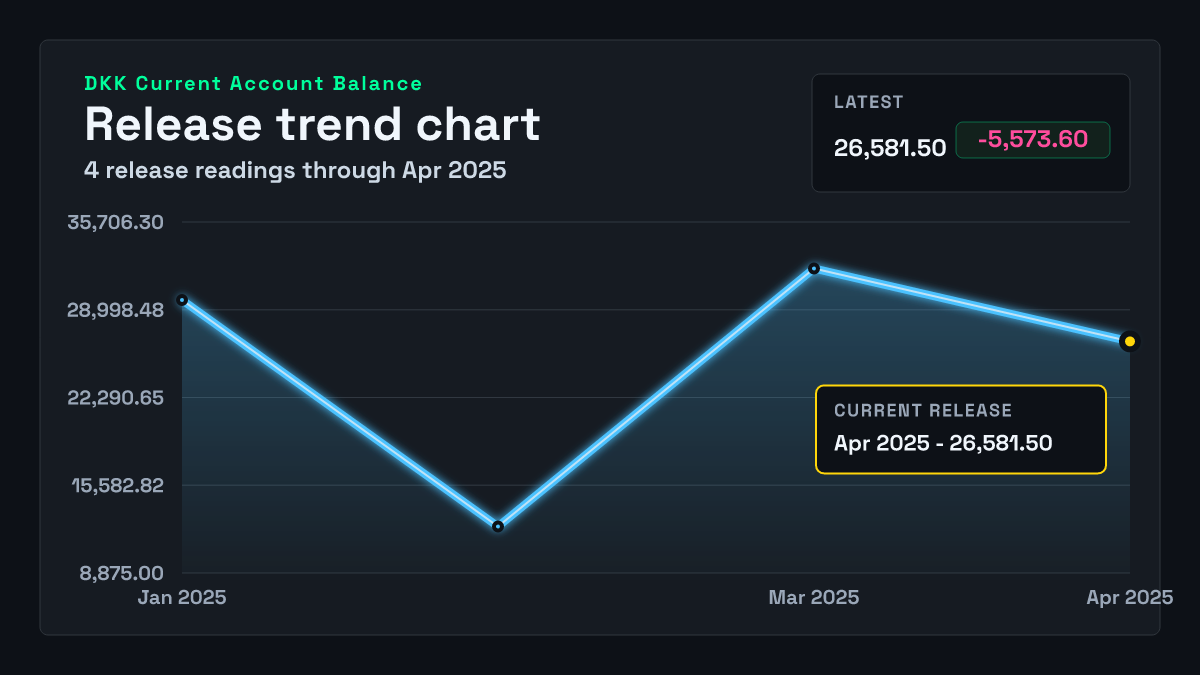This screenshot has height=675, width=1200.
Task: Click the latest value 26,581.50
Action: click(x=890, y=148)
